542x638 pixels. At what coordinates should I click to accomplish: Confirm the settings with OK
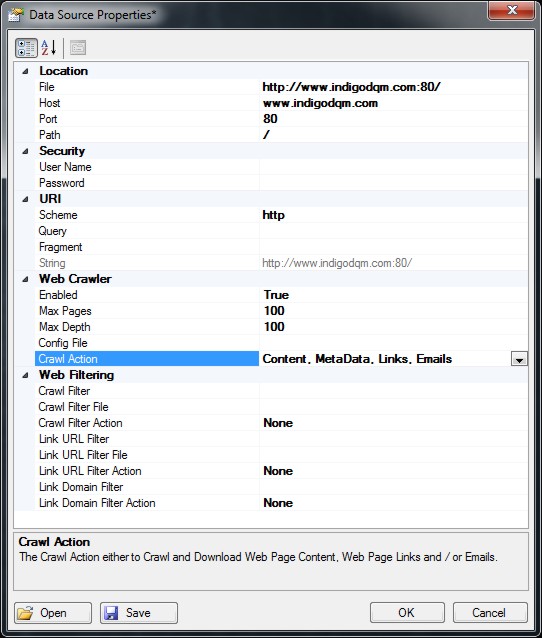[407, 612]
